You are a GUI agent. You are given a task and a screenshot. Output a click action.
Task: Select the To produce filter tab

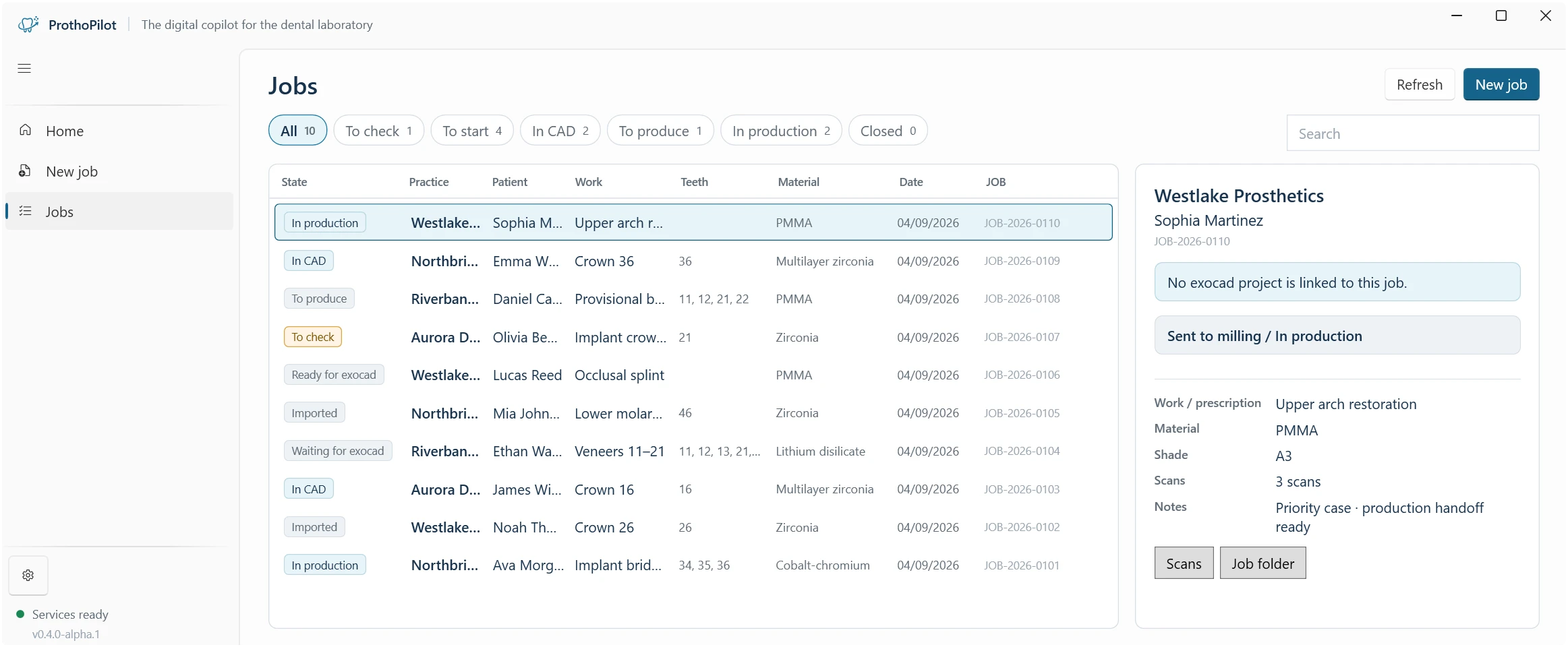660,131
